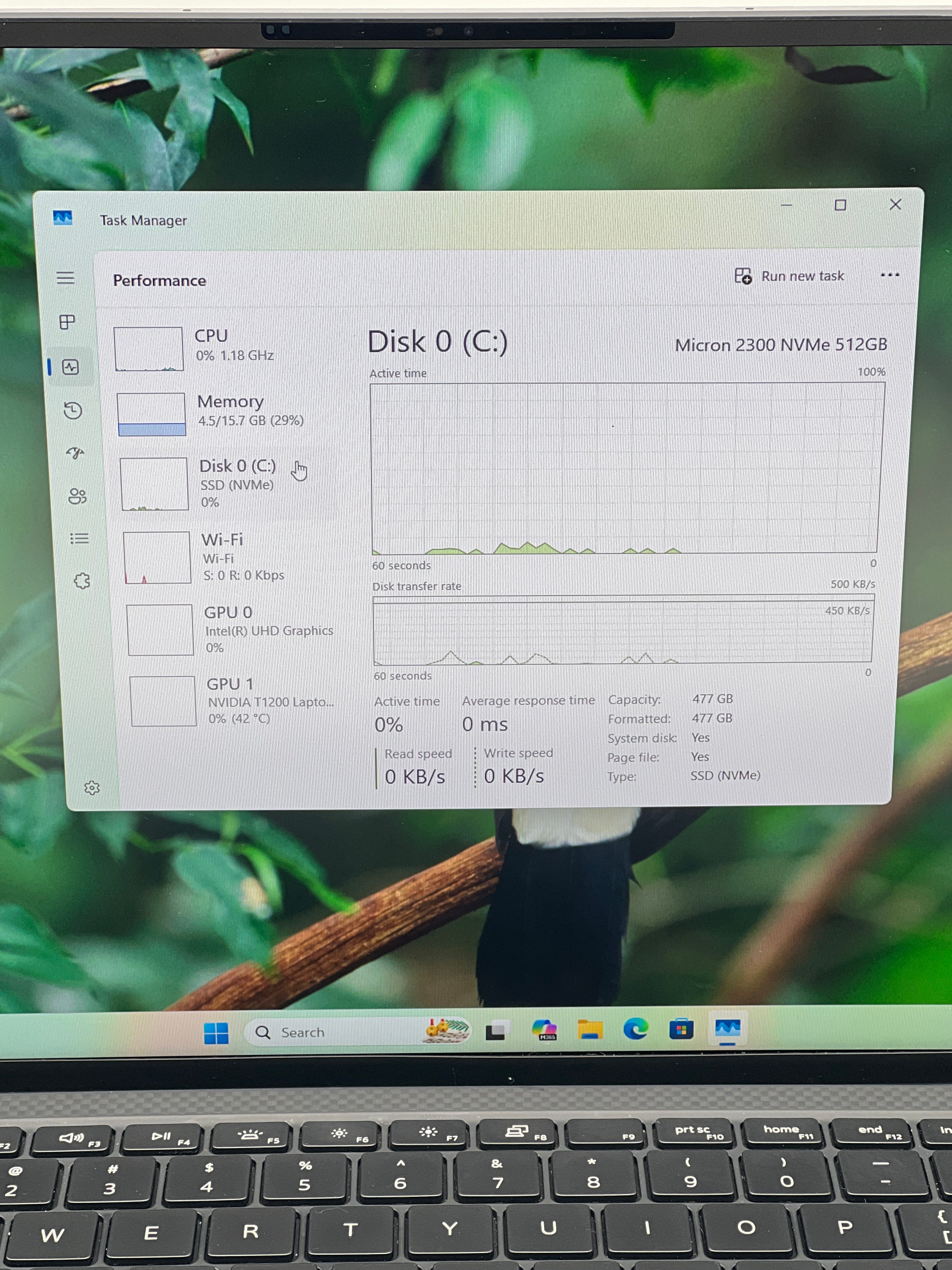This screenshot has width=952, height=1270.
Task: Click the Read speed 0 KB/s value
Action: point(415,777)
